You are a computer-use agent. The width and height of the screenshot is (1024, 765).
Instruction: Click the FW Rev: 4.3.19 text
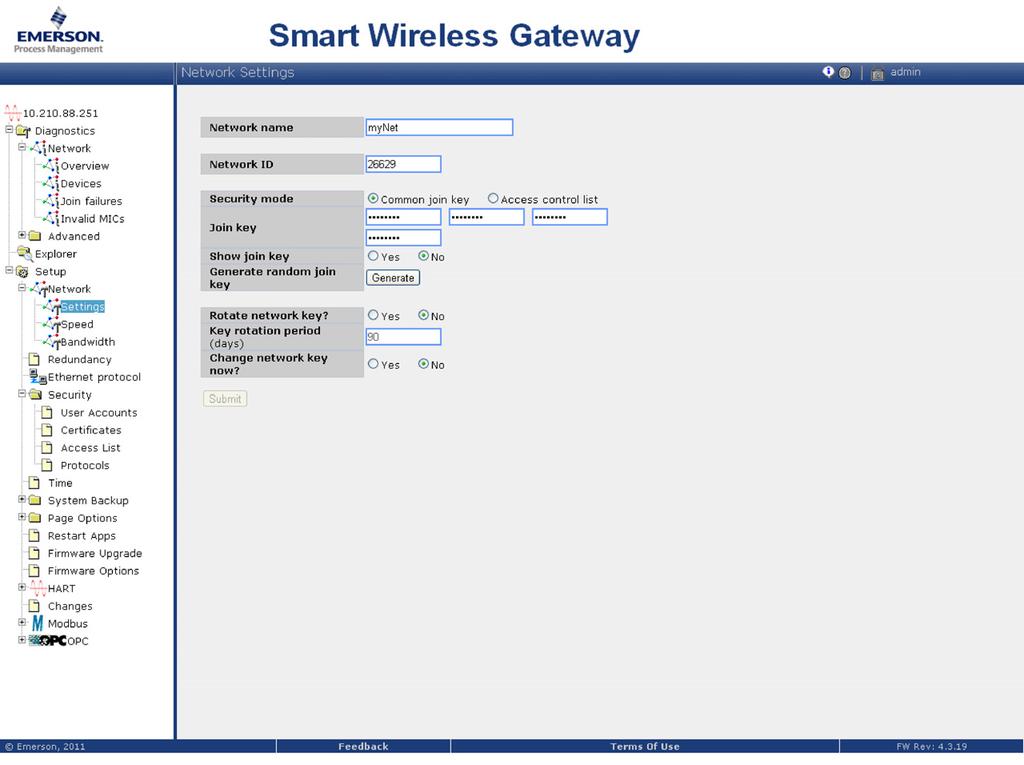pos(931,746)
